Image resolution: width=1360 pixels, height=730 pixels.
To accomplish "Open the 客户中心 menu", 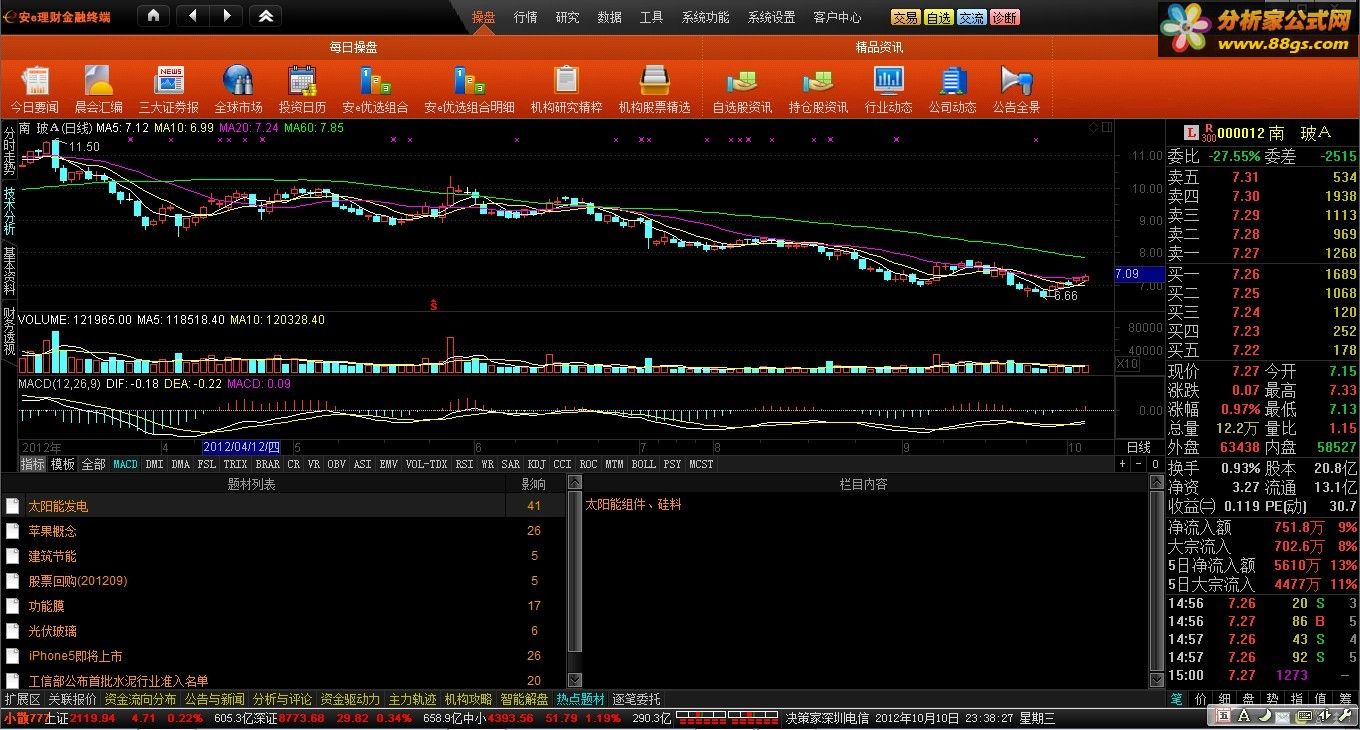I will tap(837, 17).
